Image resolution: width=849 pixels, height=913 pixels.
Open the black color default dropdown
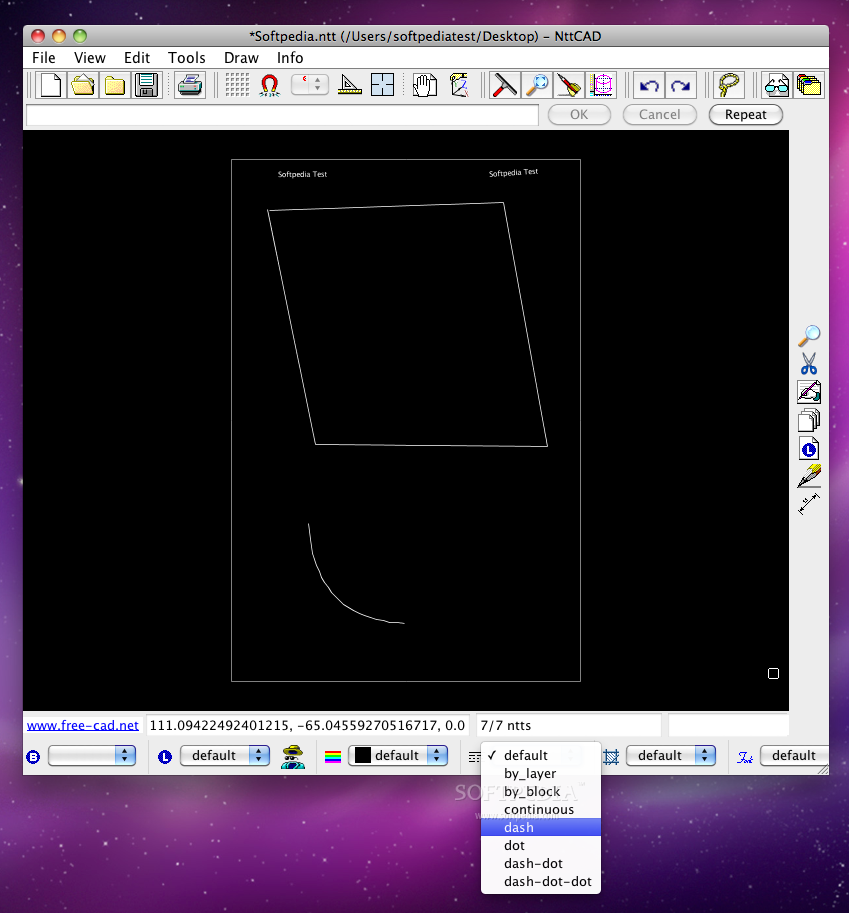(x=398, y=756)
